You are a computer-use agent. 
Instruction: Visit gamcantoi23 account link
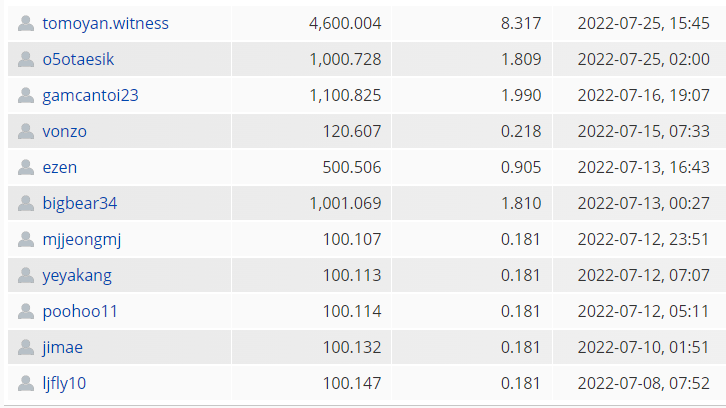click(90, 95)
